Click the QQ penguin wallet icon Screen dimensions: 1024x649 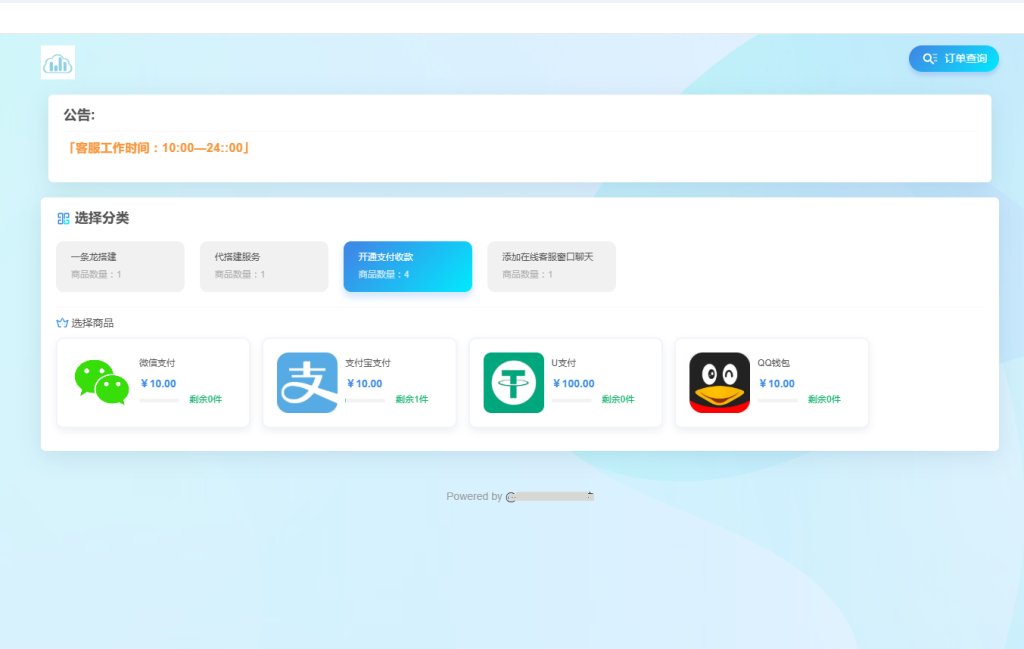pyautogui.click(x=719, y=382)
